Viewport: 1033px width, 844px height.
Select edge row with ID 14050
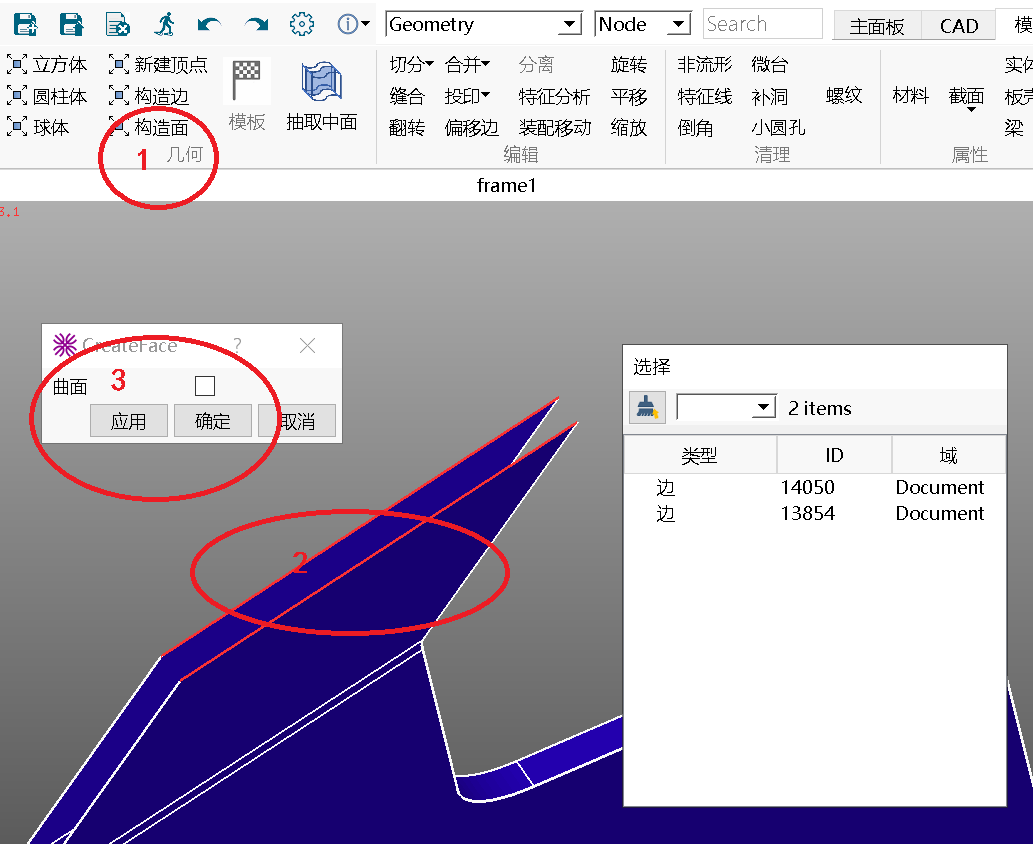[x=807, y=488]
